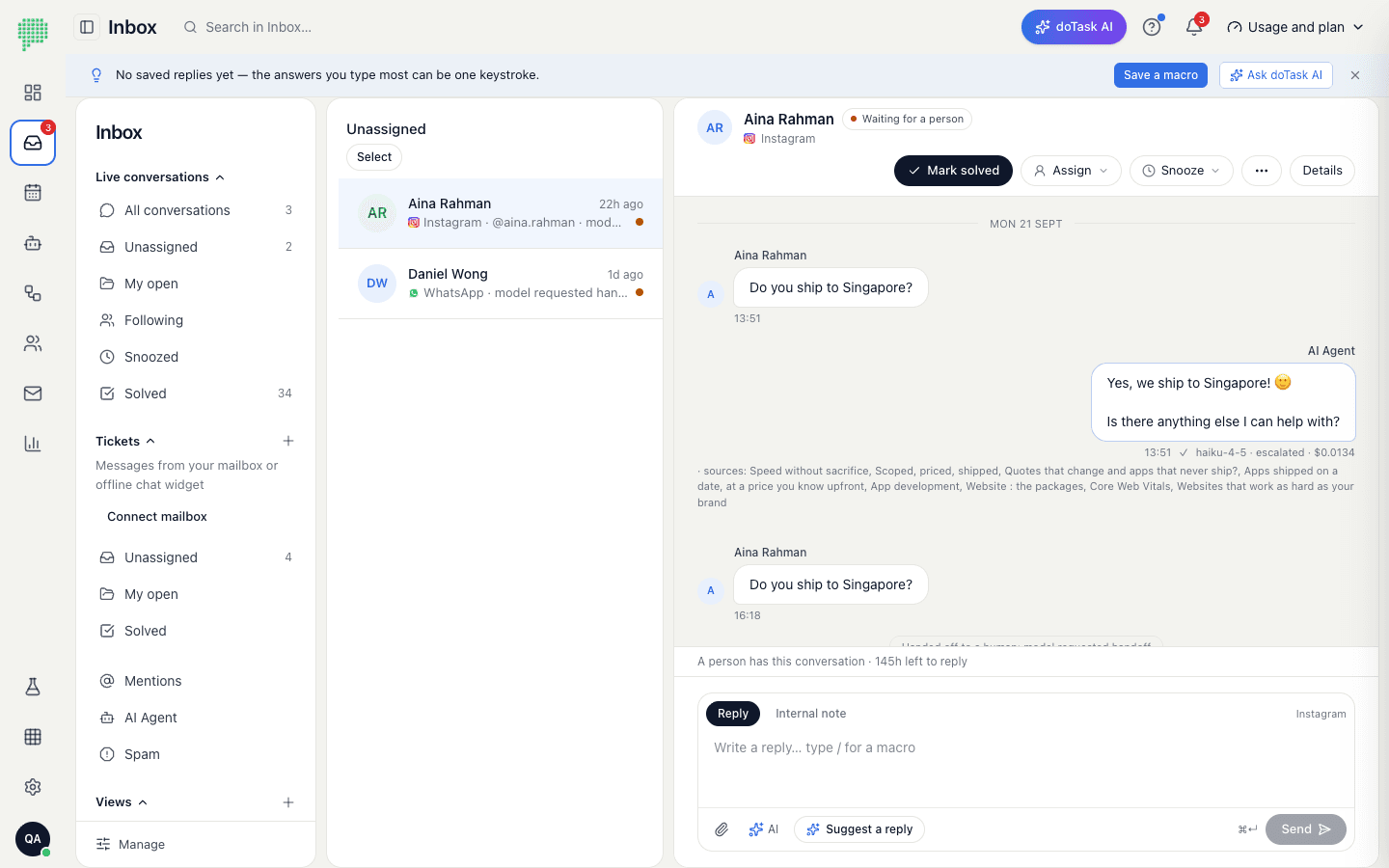Open the table grid icon in left rail
The height and width of the screenshot is (868, 1389).
[33, 737]
